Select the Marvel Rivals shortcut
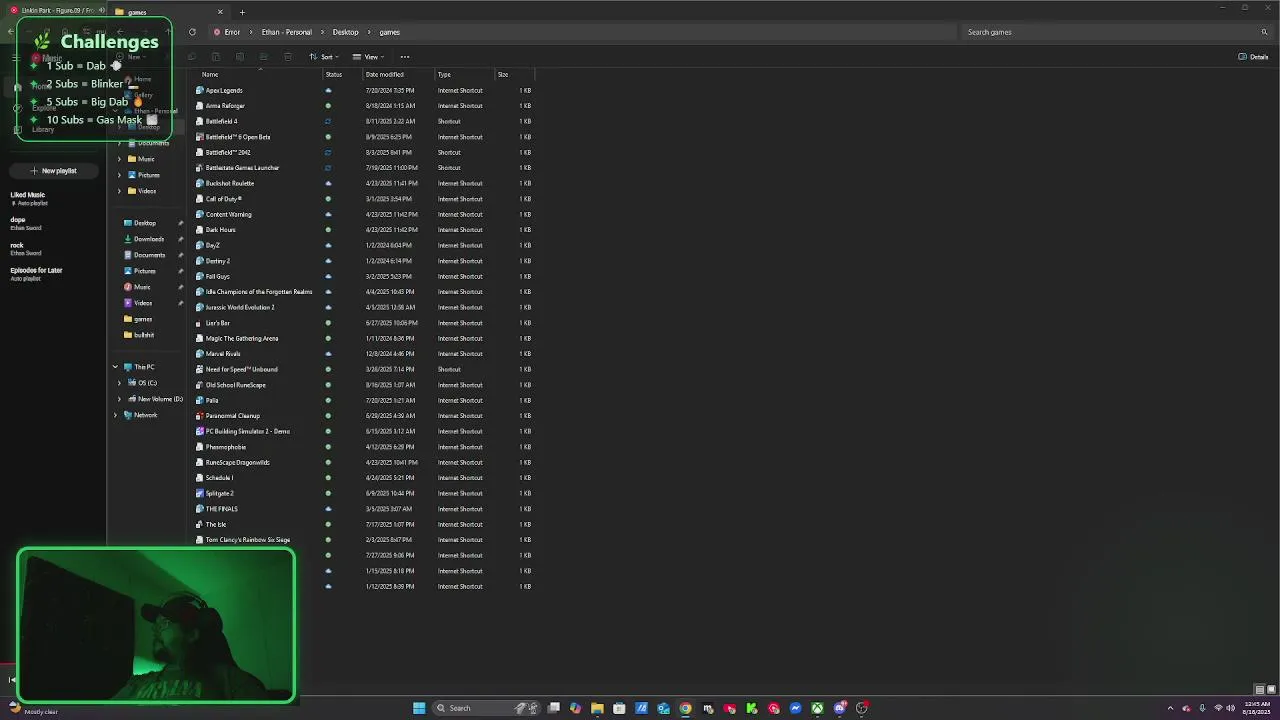Viewport: 1280px width, 720px height. (x=223, y=354)
